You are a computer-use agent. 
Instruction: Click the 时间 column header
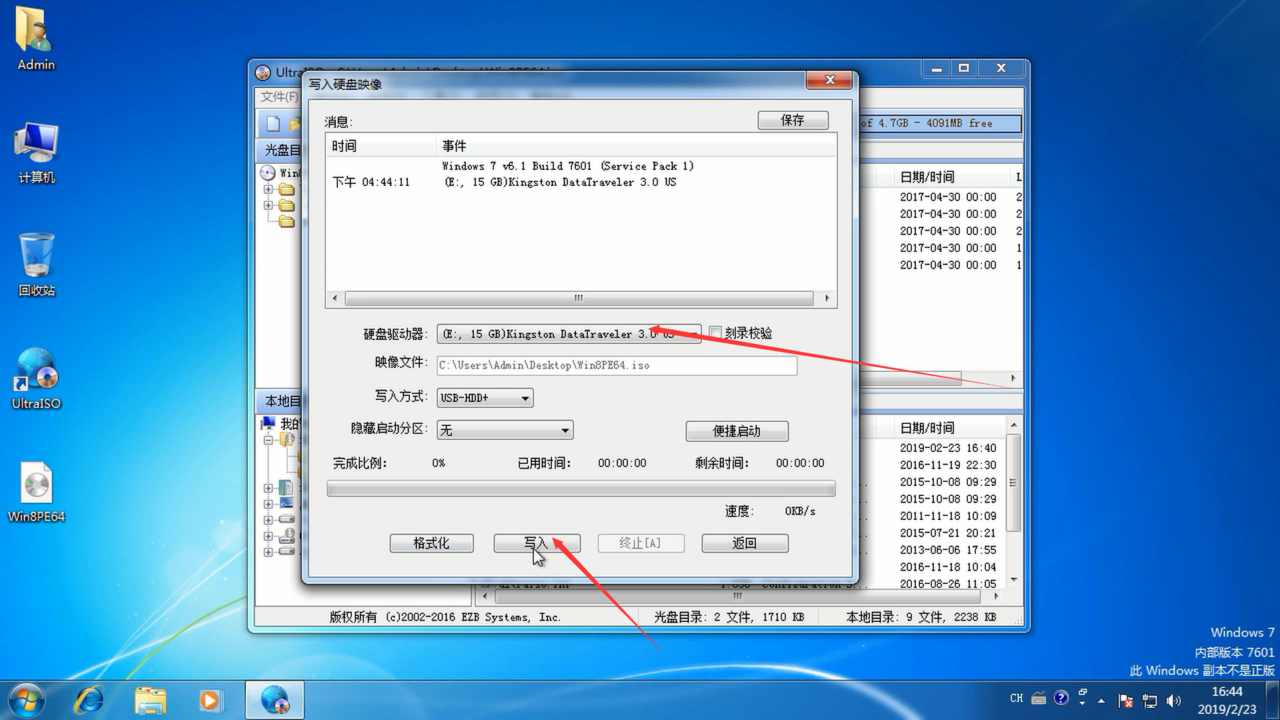pyautogui.click(x=382, y=146)
